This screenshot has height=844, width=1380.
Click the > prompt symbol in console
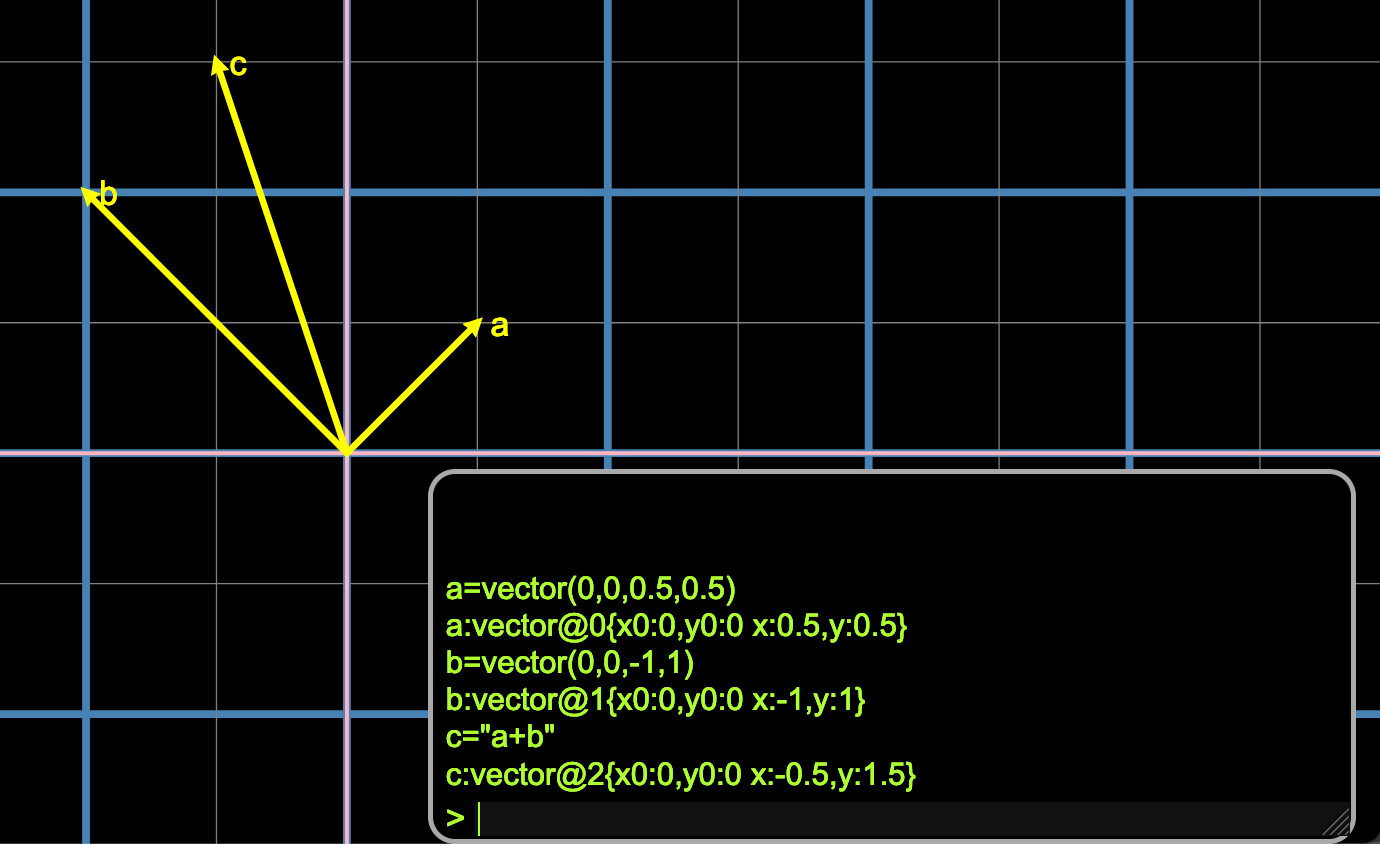click(x=456, y=818)
